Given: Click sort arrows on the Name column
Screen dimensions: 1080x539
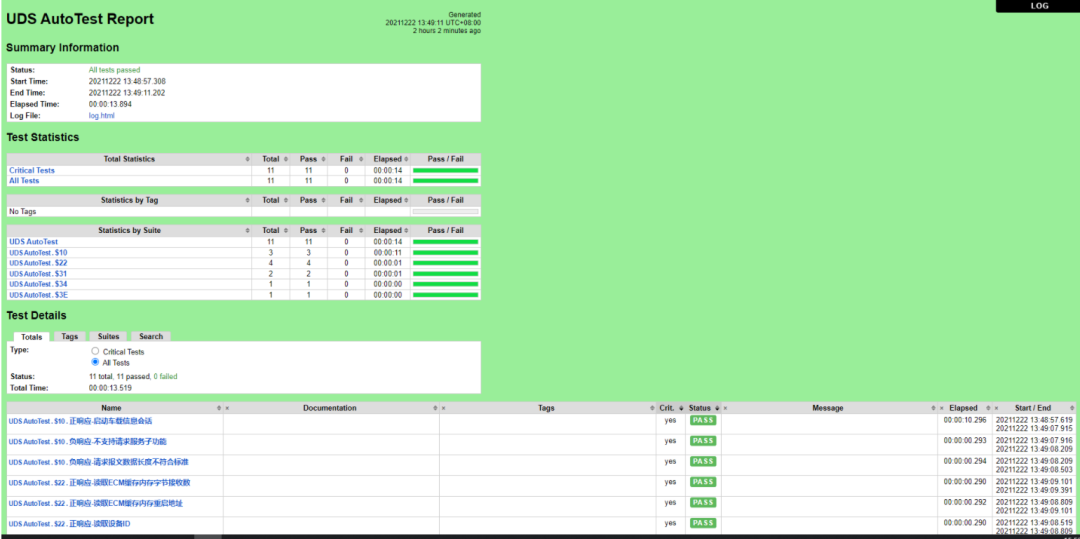Looking at the screenshot, I should [x=218, y=408].
